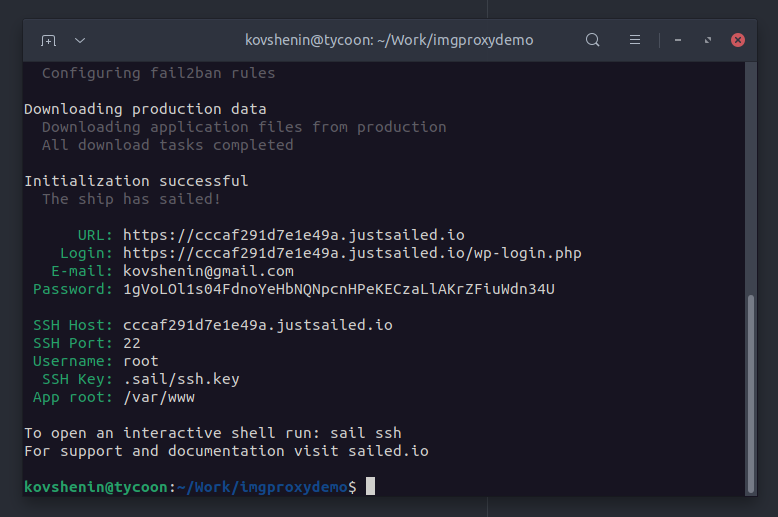The width and height of the screenshot is (778, 517).
Task: Minimize the terminal window
Action: (678, 40)
